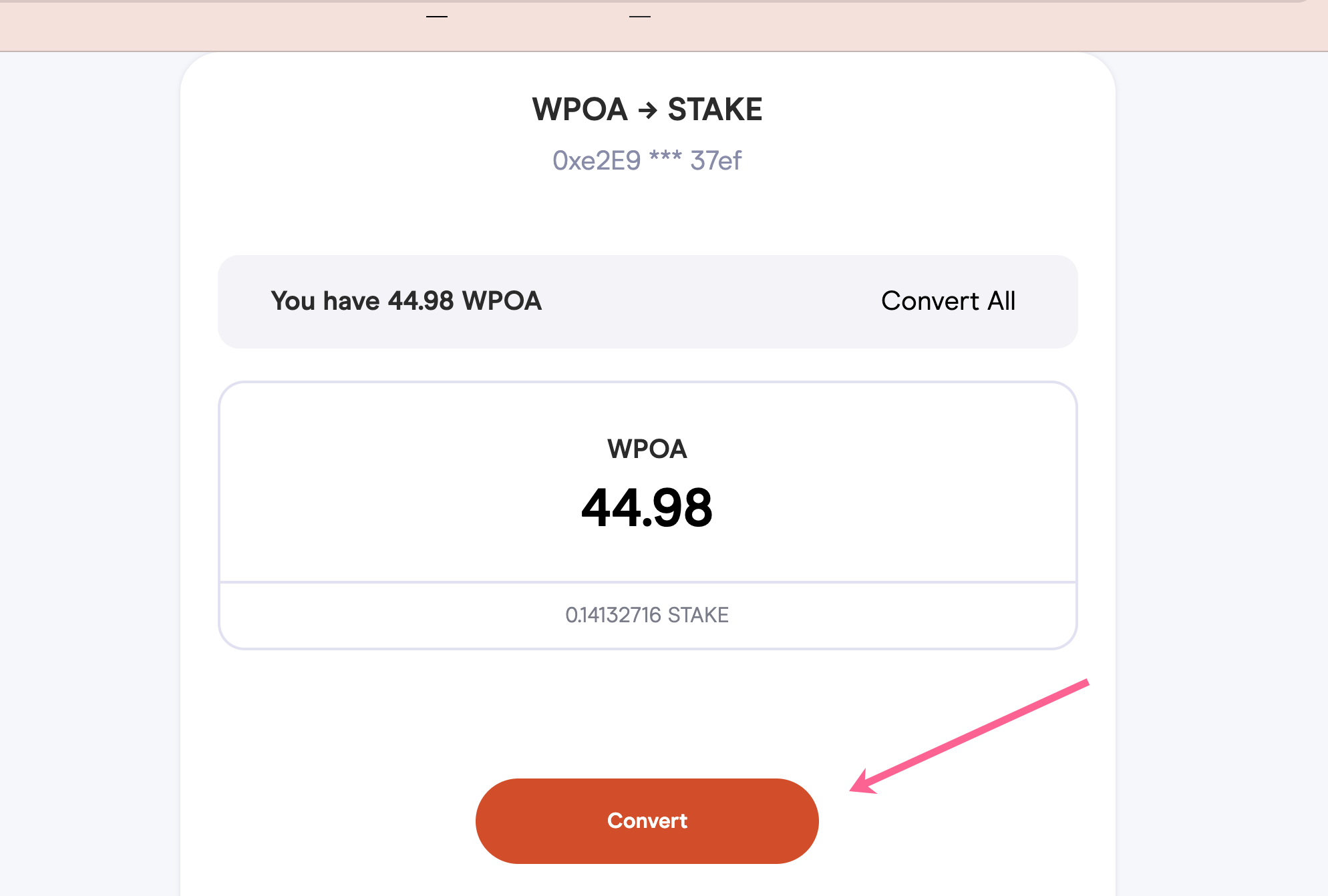Click the You have 44.98 WPOA text
The height and width of the screenshot is (896, 1328).
click(406, 301)
